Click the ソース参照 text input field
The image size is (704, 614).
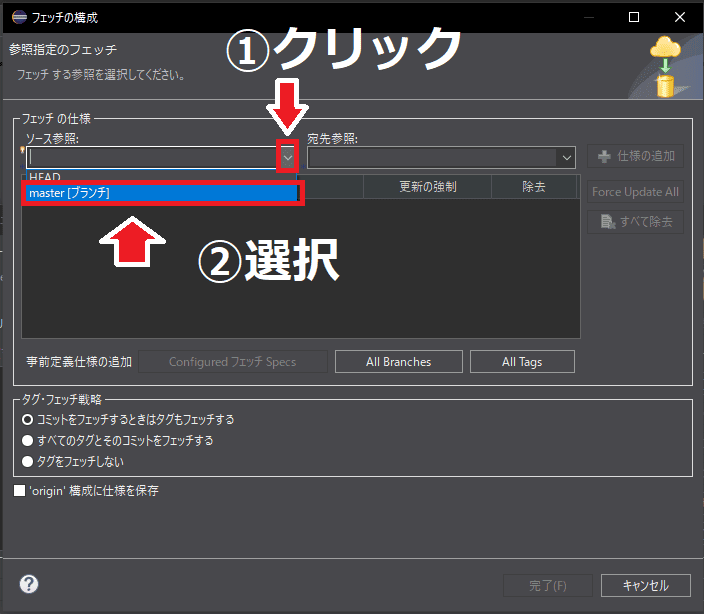(x=150, y=157)
